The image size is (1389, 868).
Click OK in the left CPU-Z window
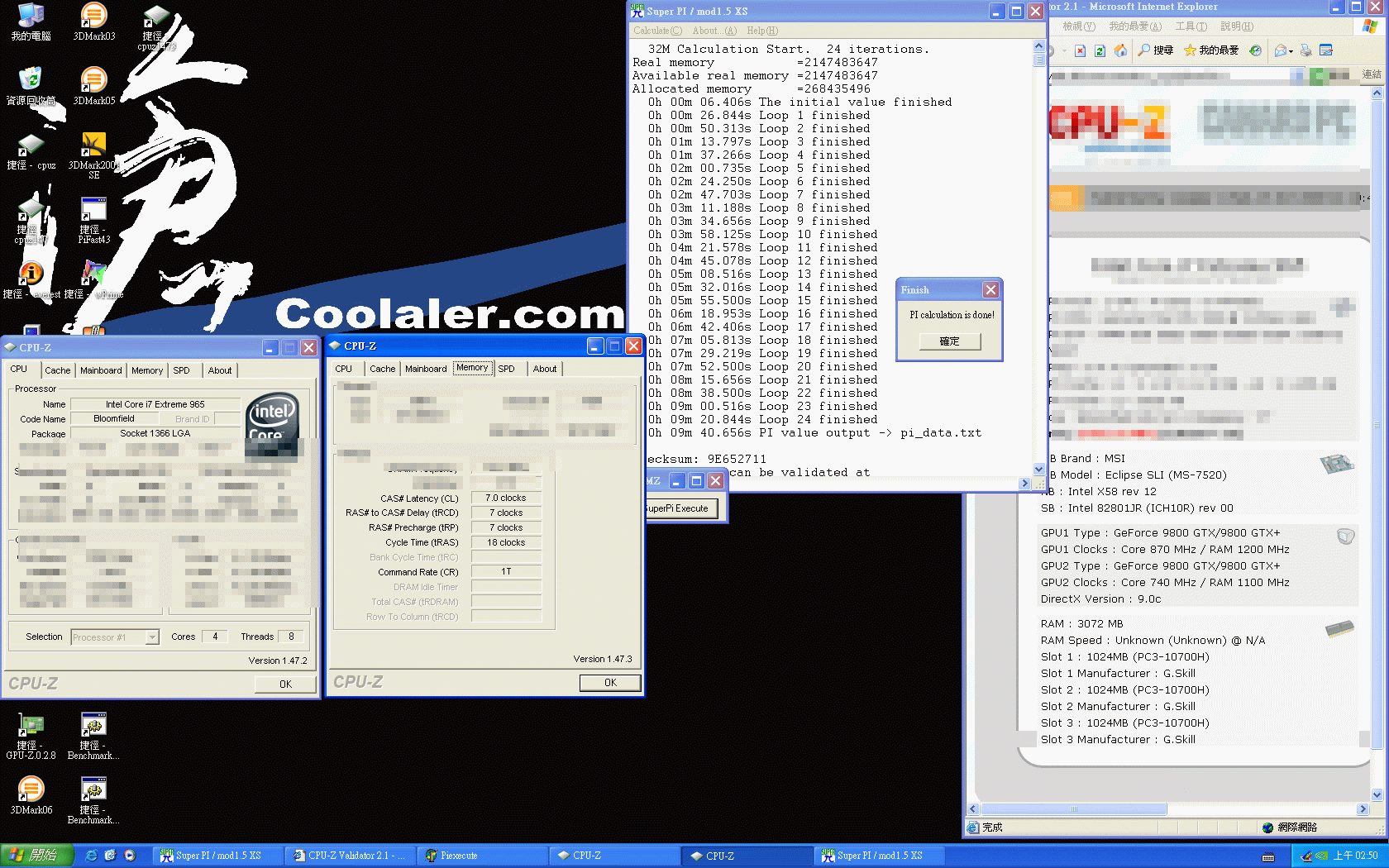click(x=285, y=684)
